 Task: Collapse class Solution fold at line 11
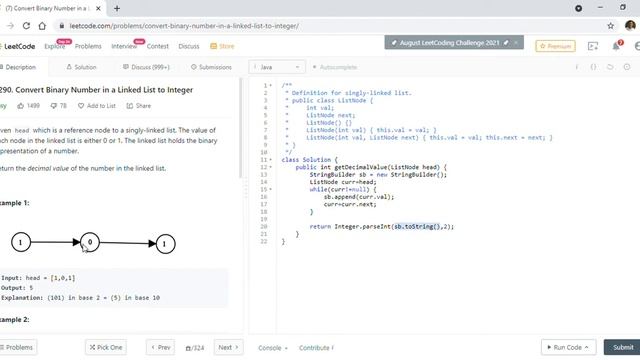click(x=271, y=160)
